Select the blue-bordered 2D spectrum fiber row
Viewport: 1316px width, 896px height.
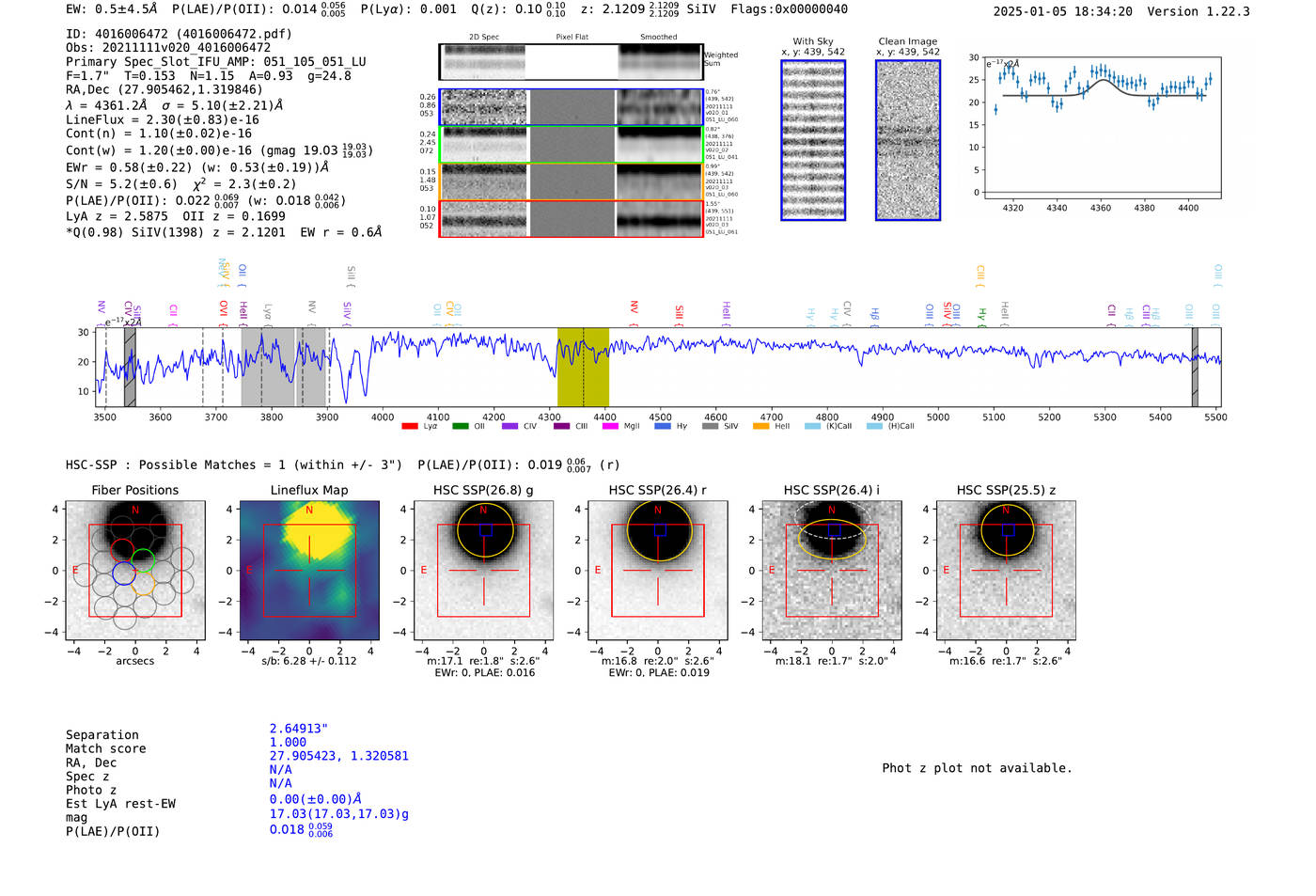(571, 107)
